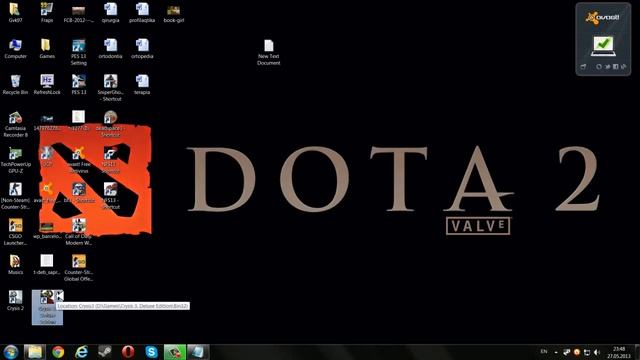Open the Recycle Bin
Image resolution: width=640 pixels, height=360 pixels.
(x=15, y=84)
